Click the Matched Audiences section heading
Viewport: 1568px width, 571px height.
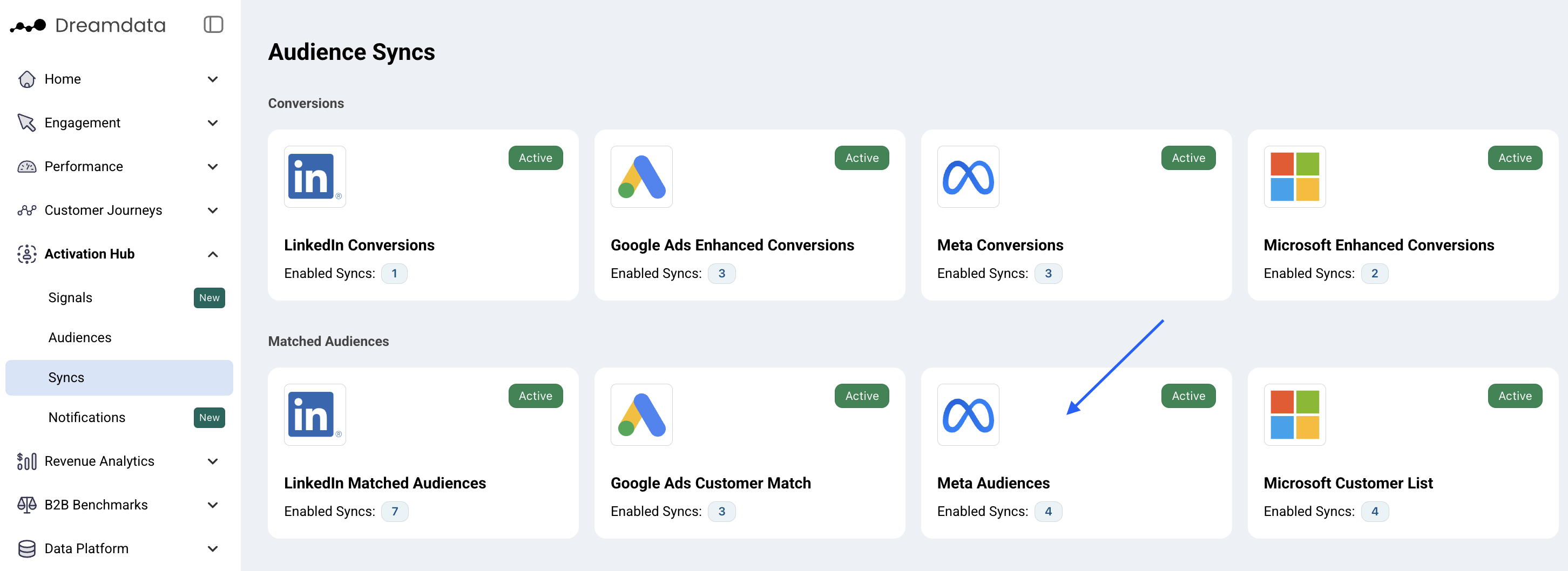tap(329, 341)
